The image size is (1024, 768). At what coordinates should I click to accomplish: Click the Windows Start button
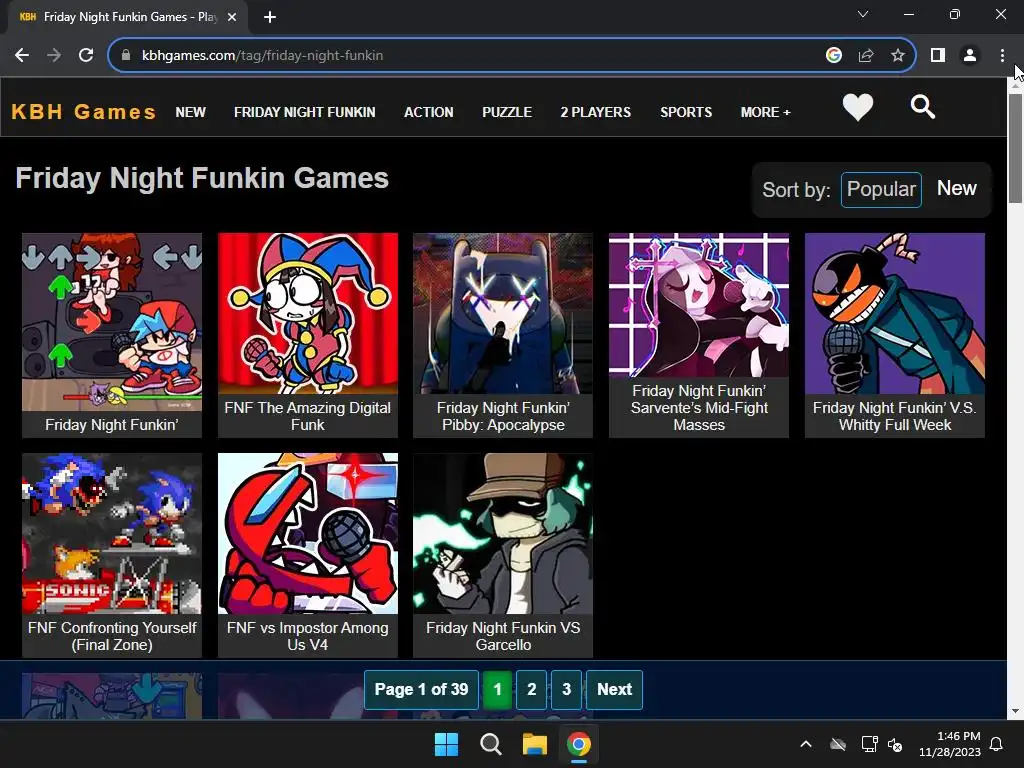(x=447, y=744)
